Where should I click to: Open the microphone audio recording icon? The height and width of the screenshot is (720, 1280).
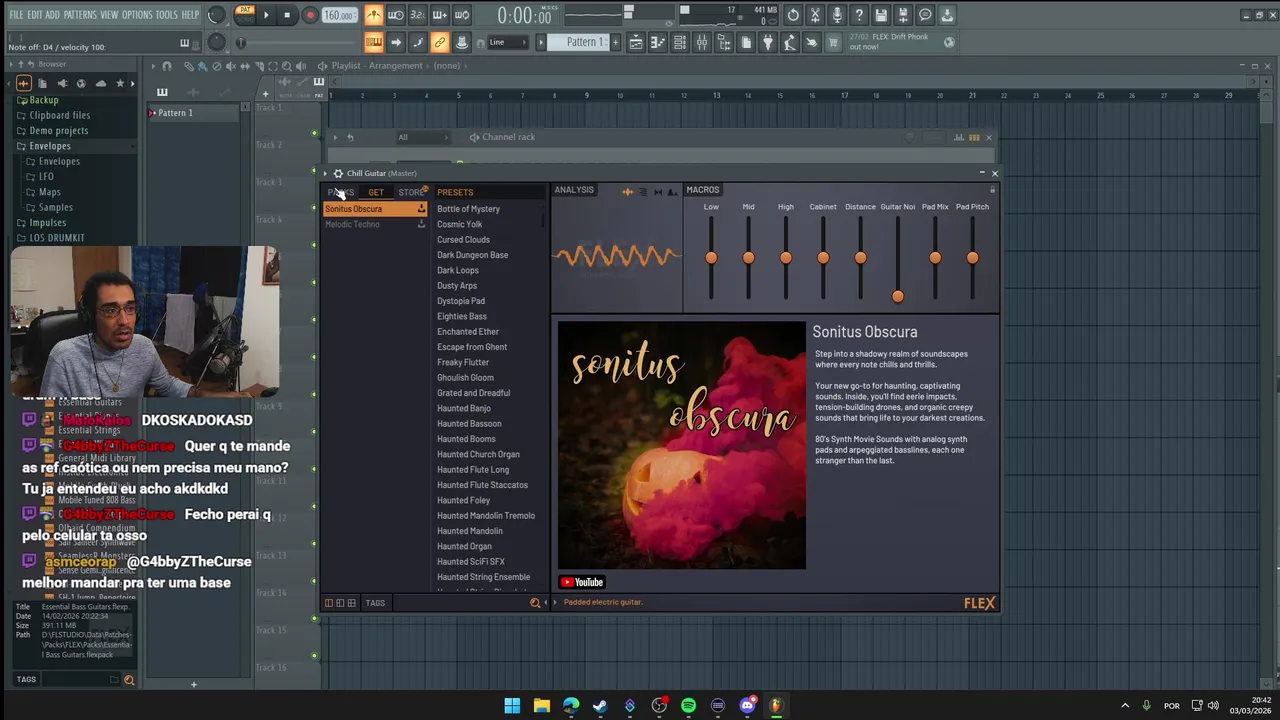pyautogui.click(x=837, y=15)
